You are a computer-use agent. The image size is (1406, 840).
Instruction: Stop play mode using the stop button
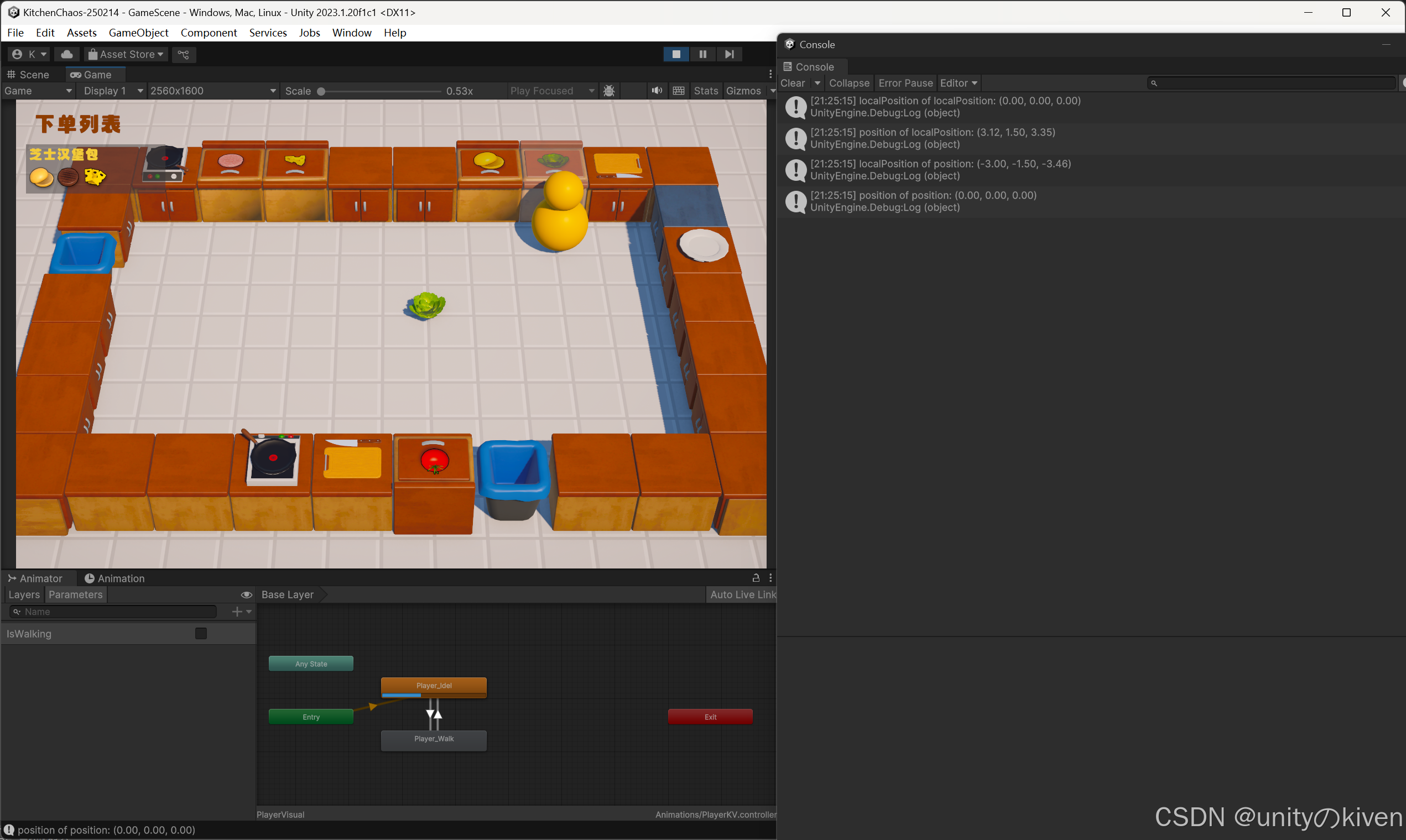(x=676, y=54)
